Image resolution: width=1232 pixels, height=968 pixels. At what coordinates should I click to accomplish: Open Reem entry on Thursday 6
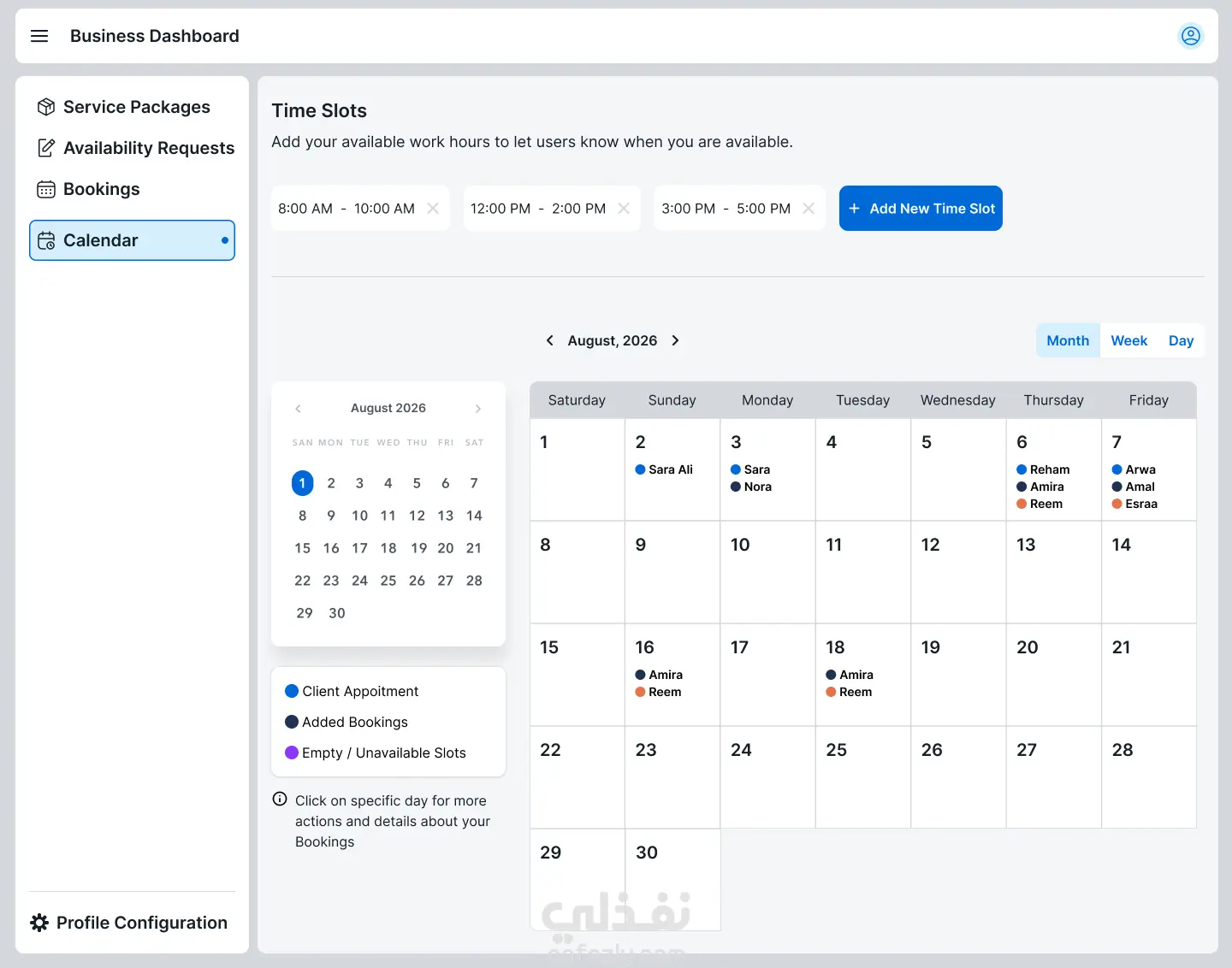pyautogui.click(x=1039, y=504)
